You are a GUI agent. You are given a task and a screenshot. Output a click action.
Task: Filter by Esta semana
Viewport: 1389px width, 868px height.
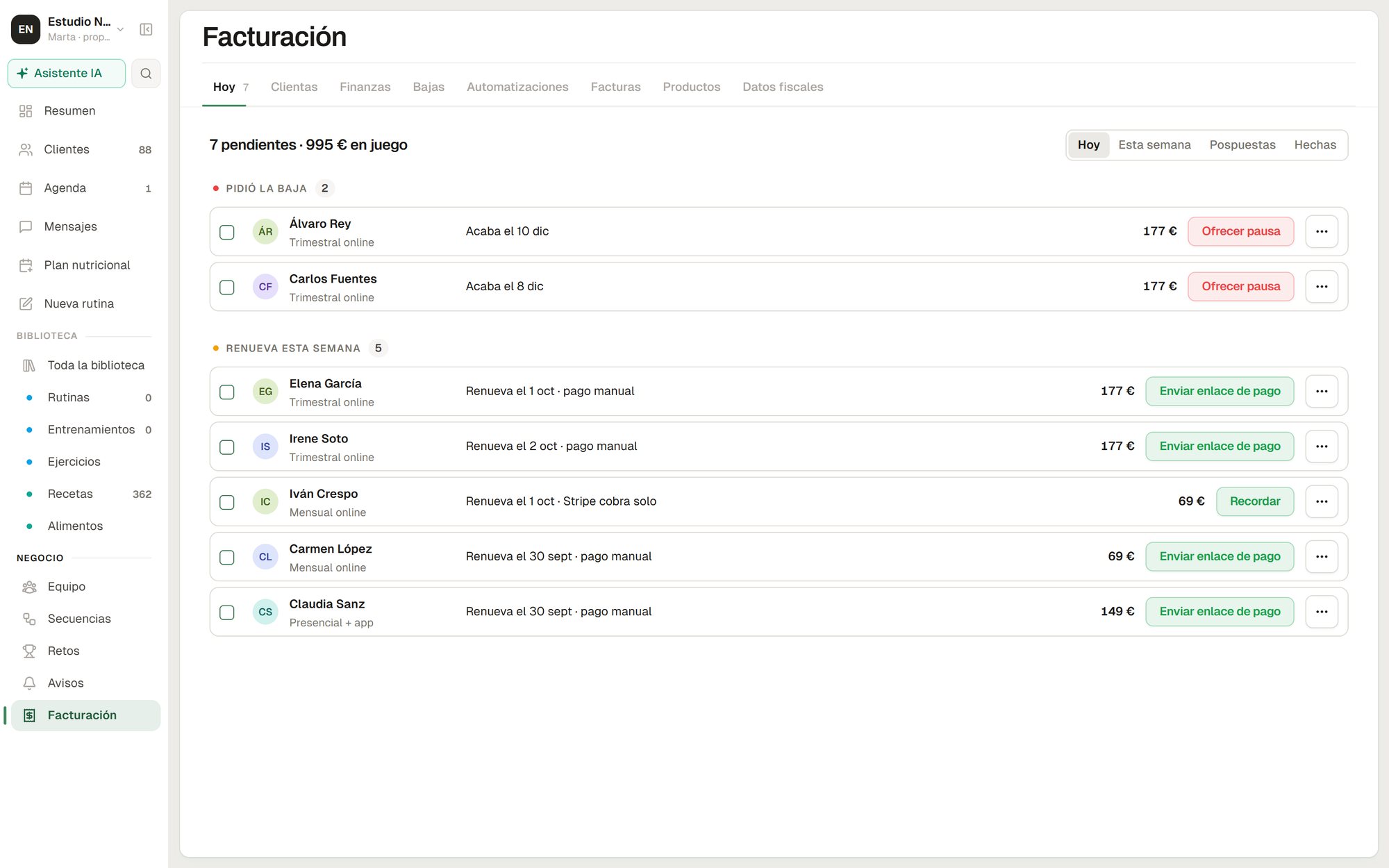pyautogui.click(x=1154, y=145)
